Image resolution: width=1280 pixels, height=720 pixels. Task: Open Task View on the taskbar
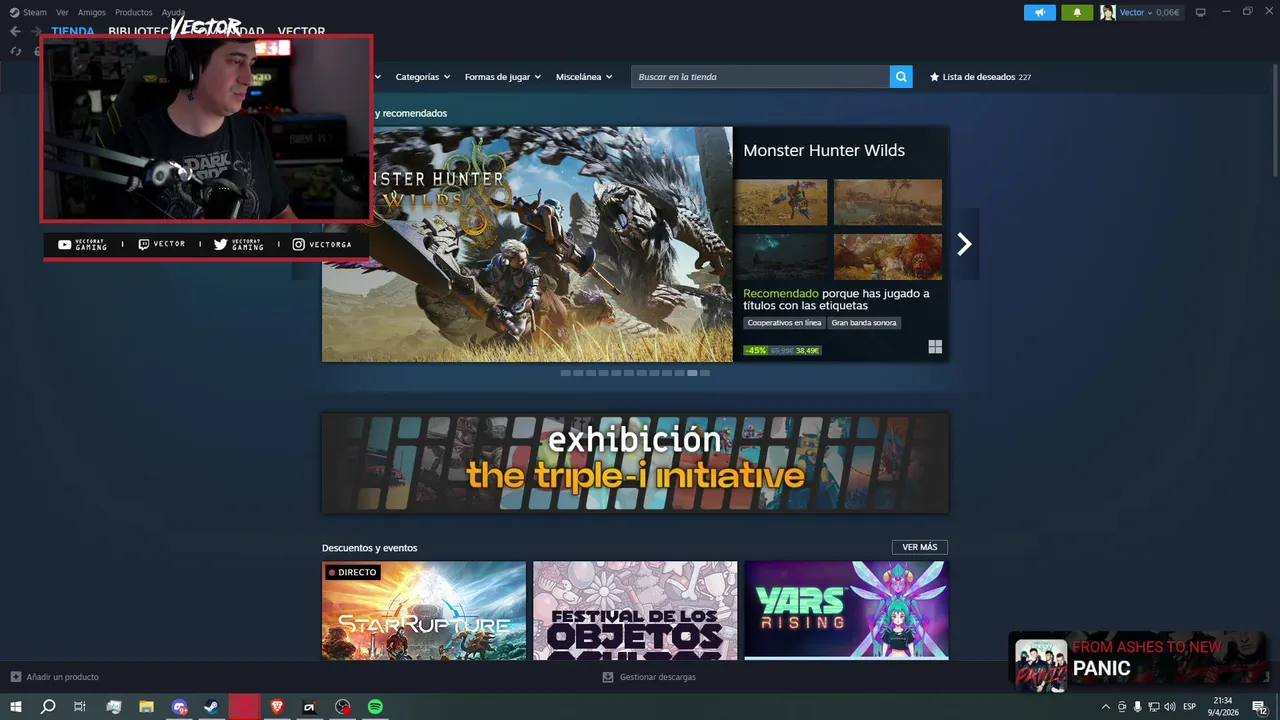80,707
